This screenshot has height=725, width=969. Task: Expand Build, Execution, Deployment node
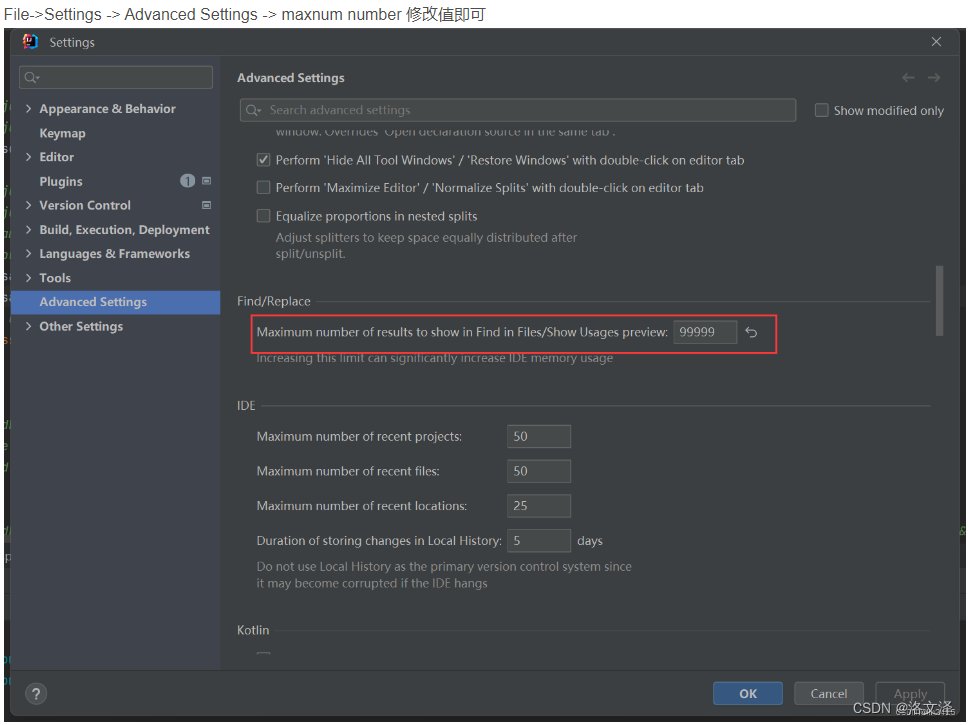[28, 229]
